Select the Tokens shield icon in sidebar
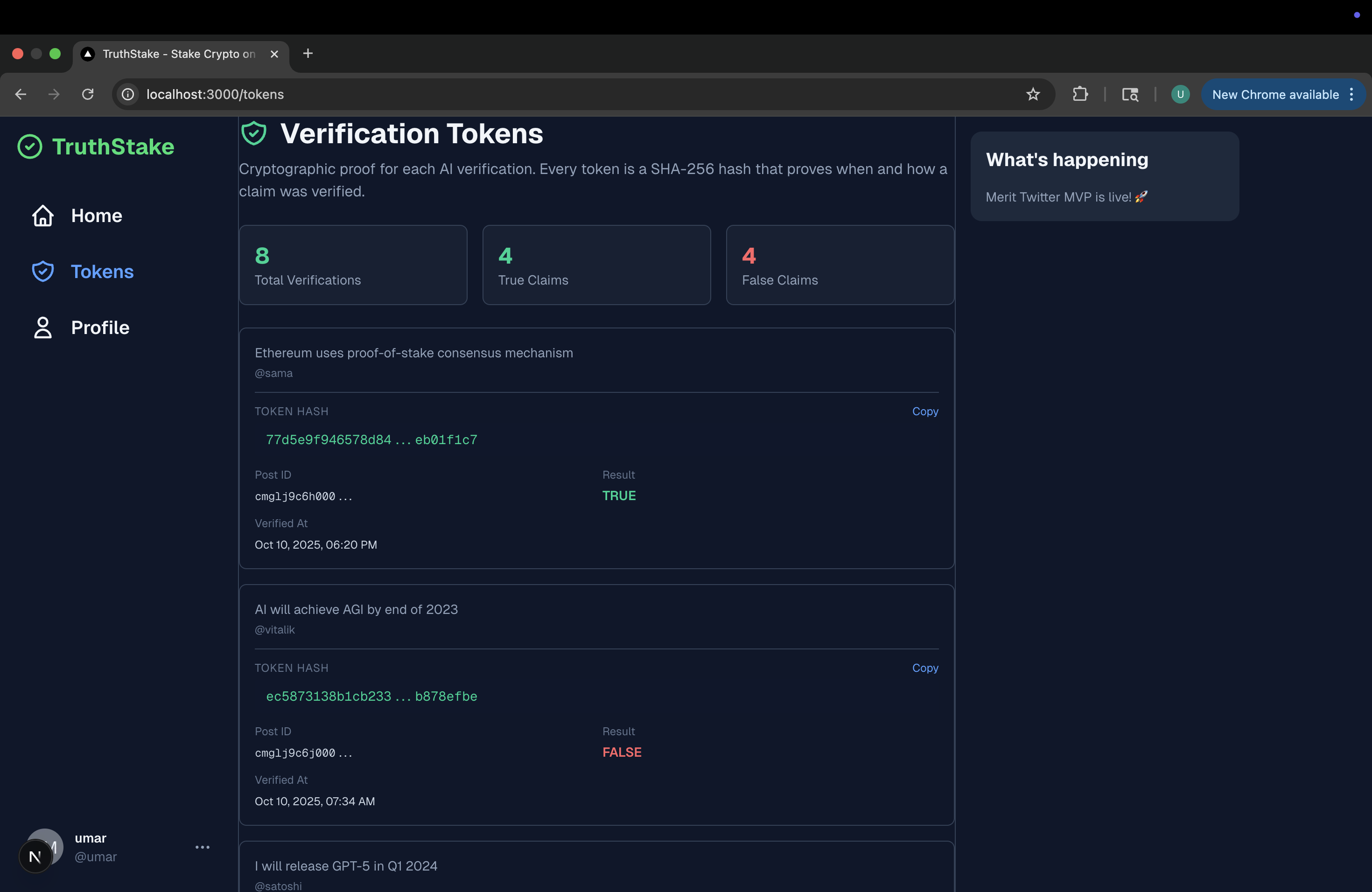Viewport: 1372px width, 892px height. [x=42, y=272]
